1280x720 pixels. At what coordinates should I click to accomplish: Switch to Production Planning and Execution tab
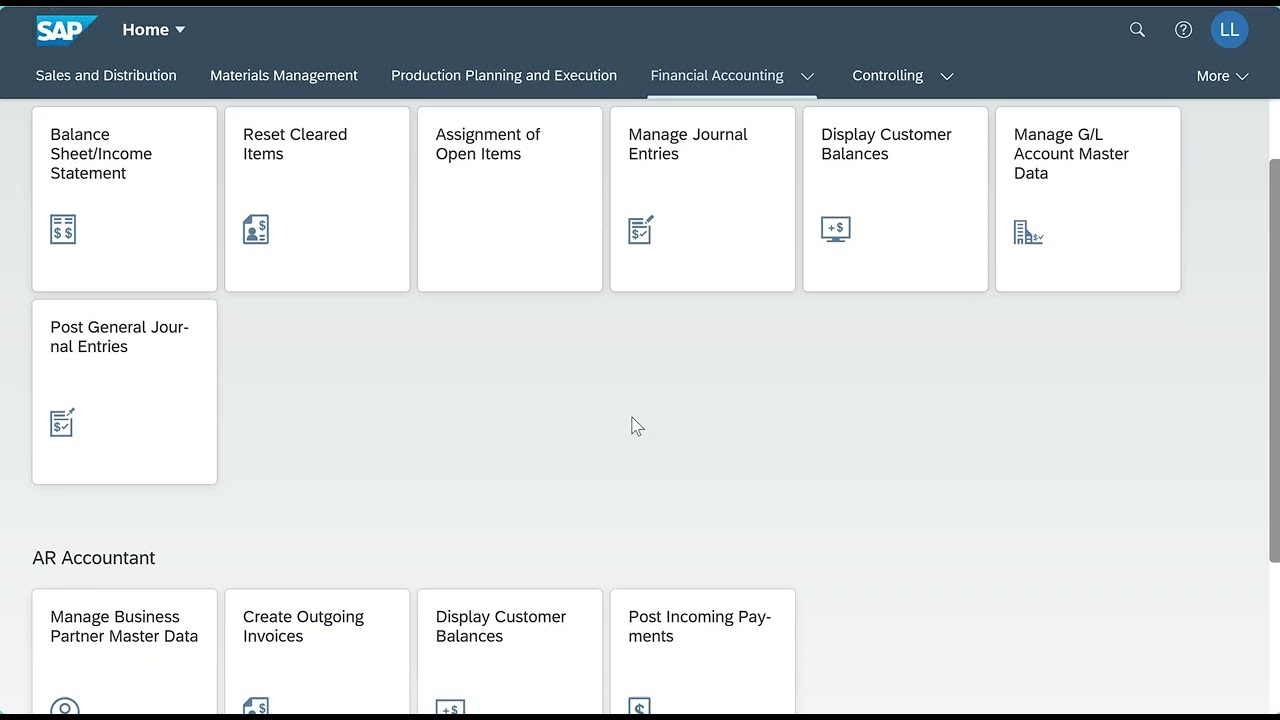[x=504, y=75]
